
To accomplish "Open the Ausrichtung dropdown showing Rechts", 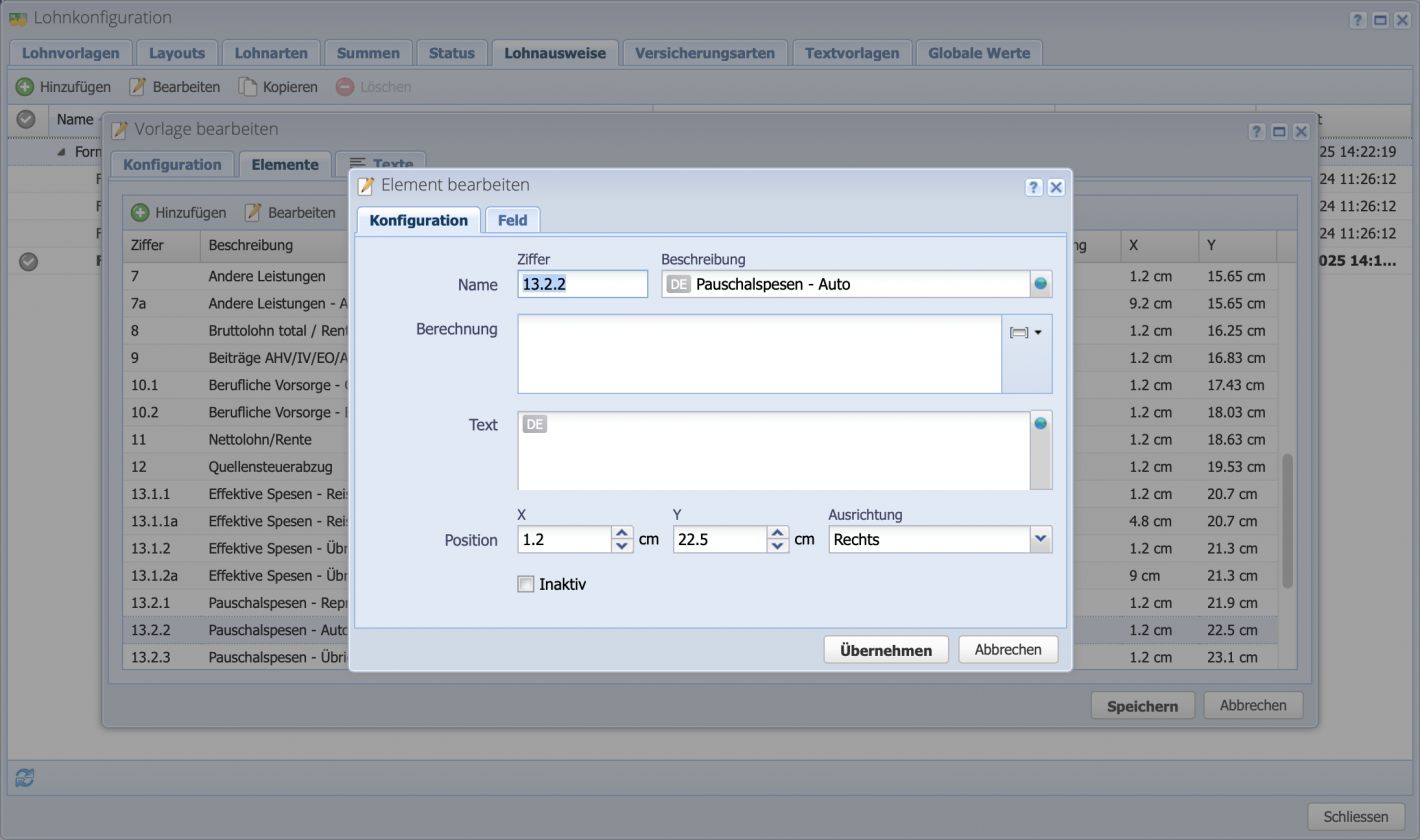I will (x=1042, y=539).
